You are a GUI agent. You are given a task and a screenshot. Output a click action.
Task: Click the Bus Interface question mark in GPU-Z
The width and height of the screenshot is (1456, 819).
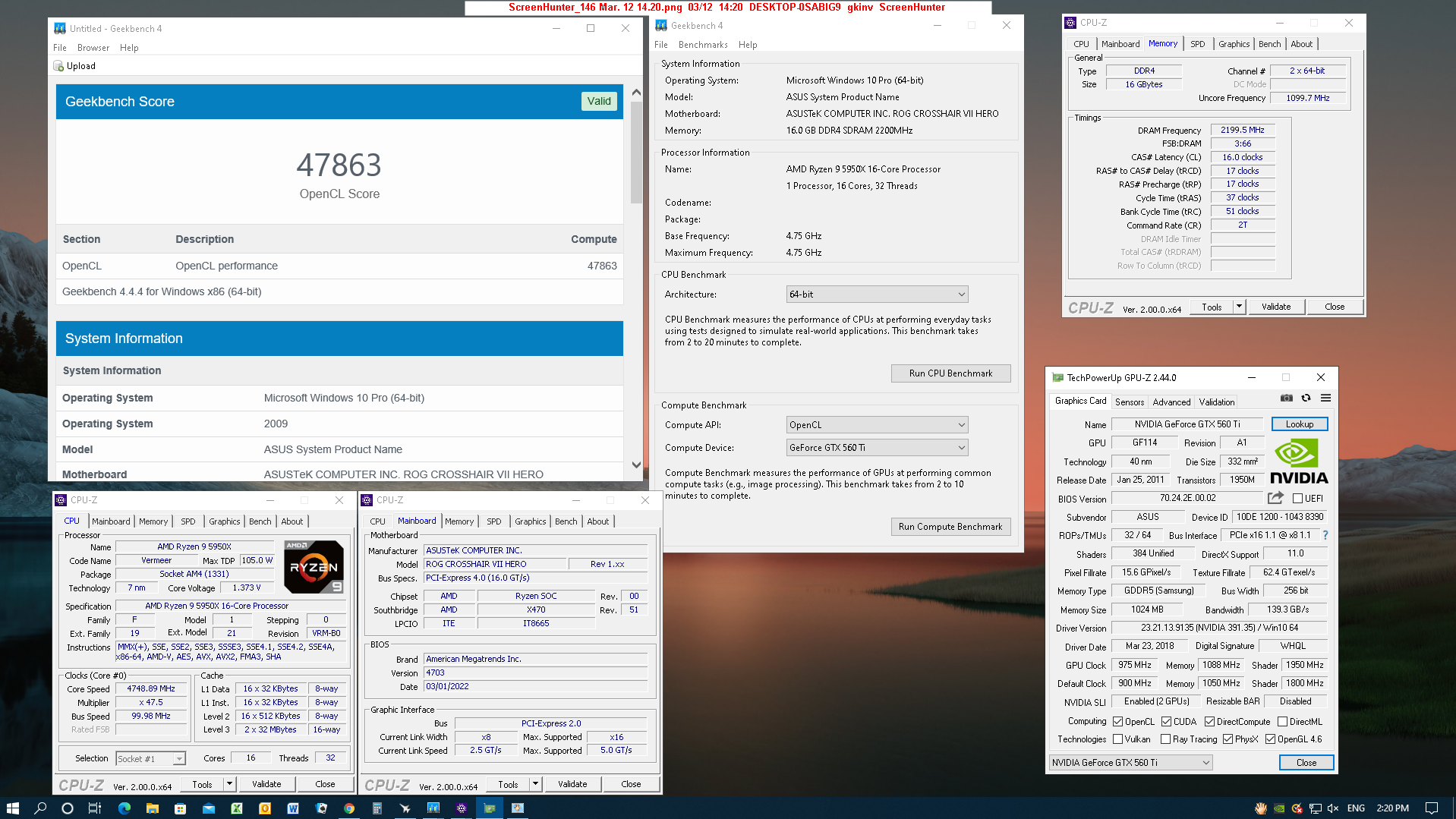pos(1325,535)
